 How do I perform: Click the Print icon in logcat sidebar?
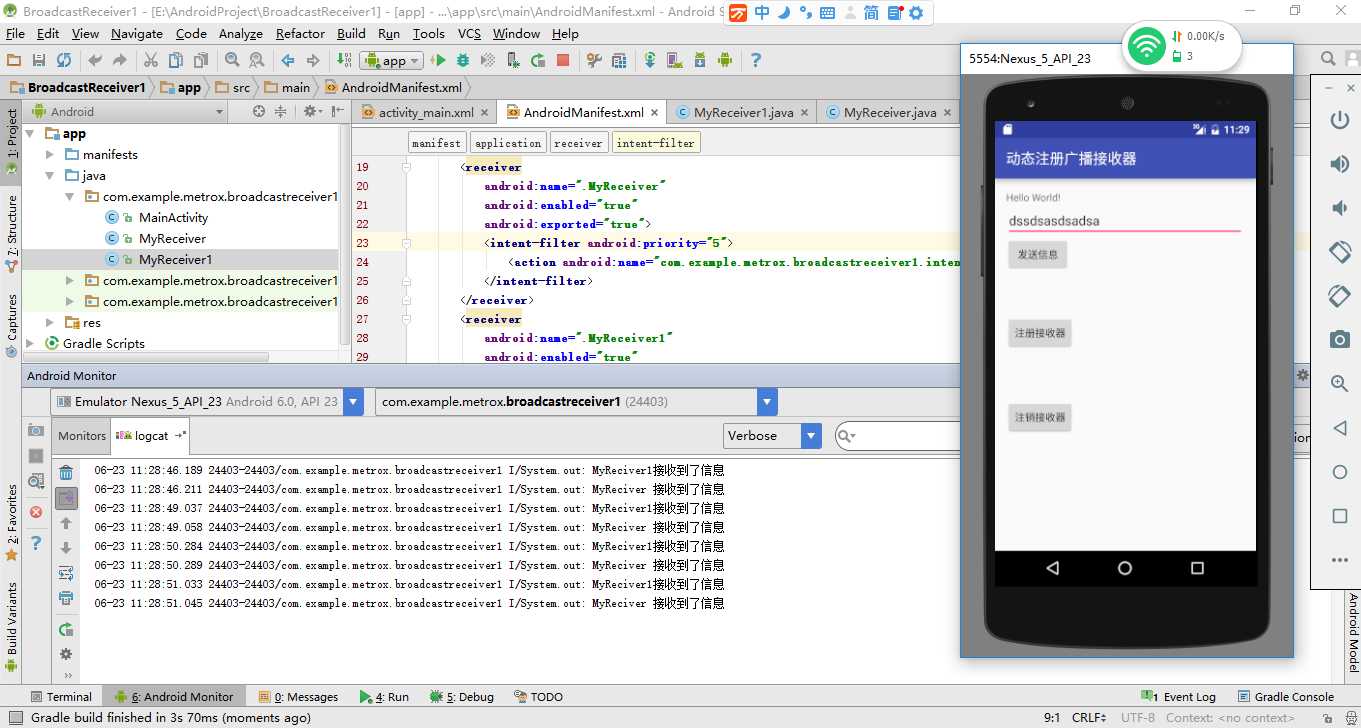click(x=66, y=598)
